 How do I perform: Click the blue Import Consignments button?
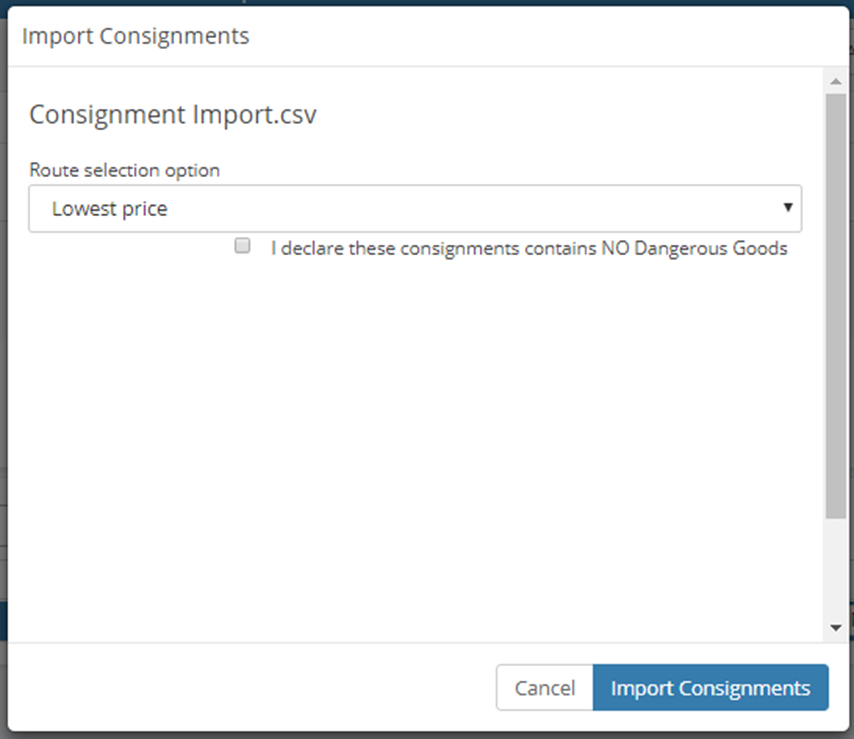tap(711, 687)
